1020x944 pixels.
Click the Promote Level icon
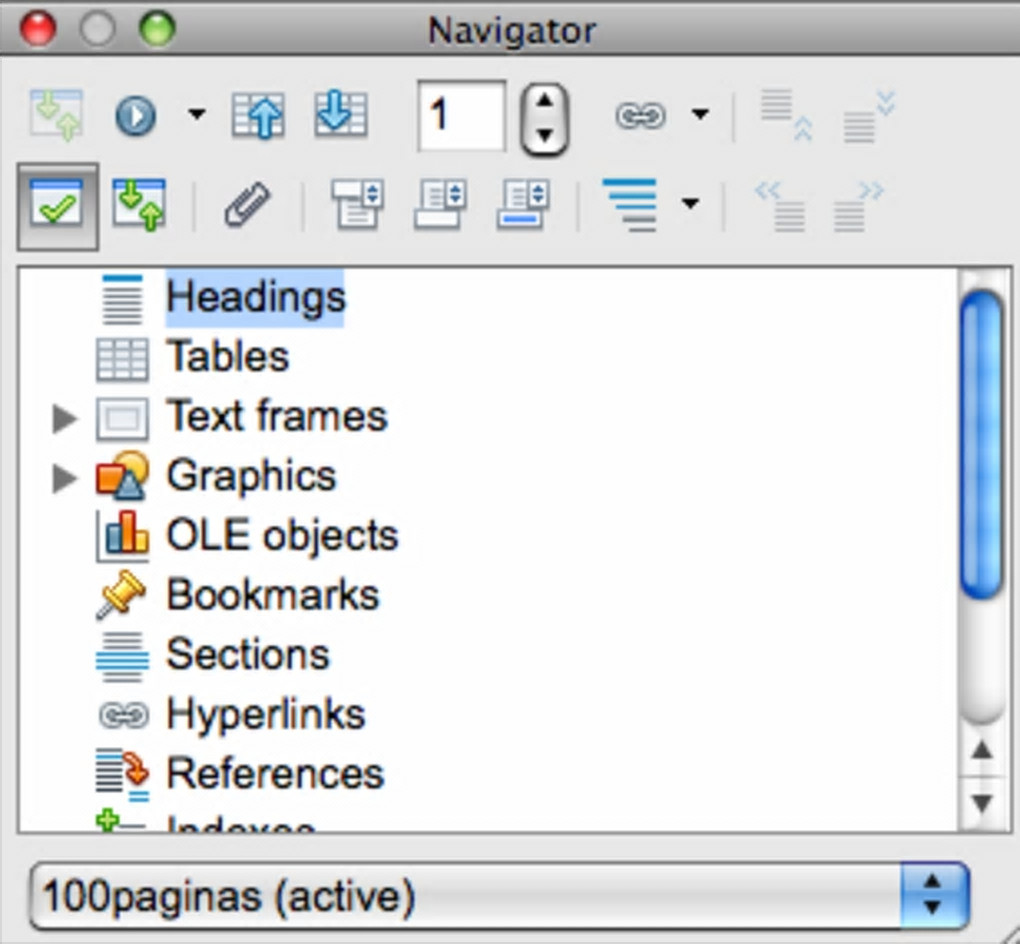click(781, 207)
